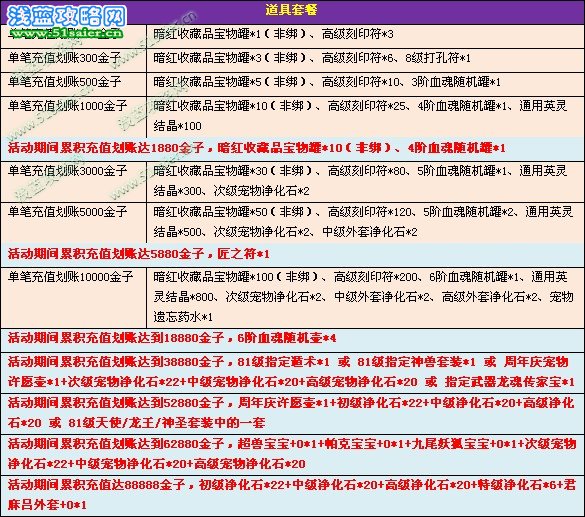Select the 单笔充值划账3000金子 cell
Screen dimensions: 585x517
tap(73, 182)
